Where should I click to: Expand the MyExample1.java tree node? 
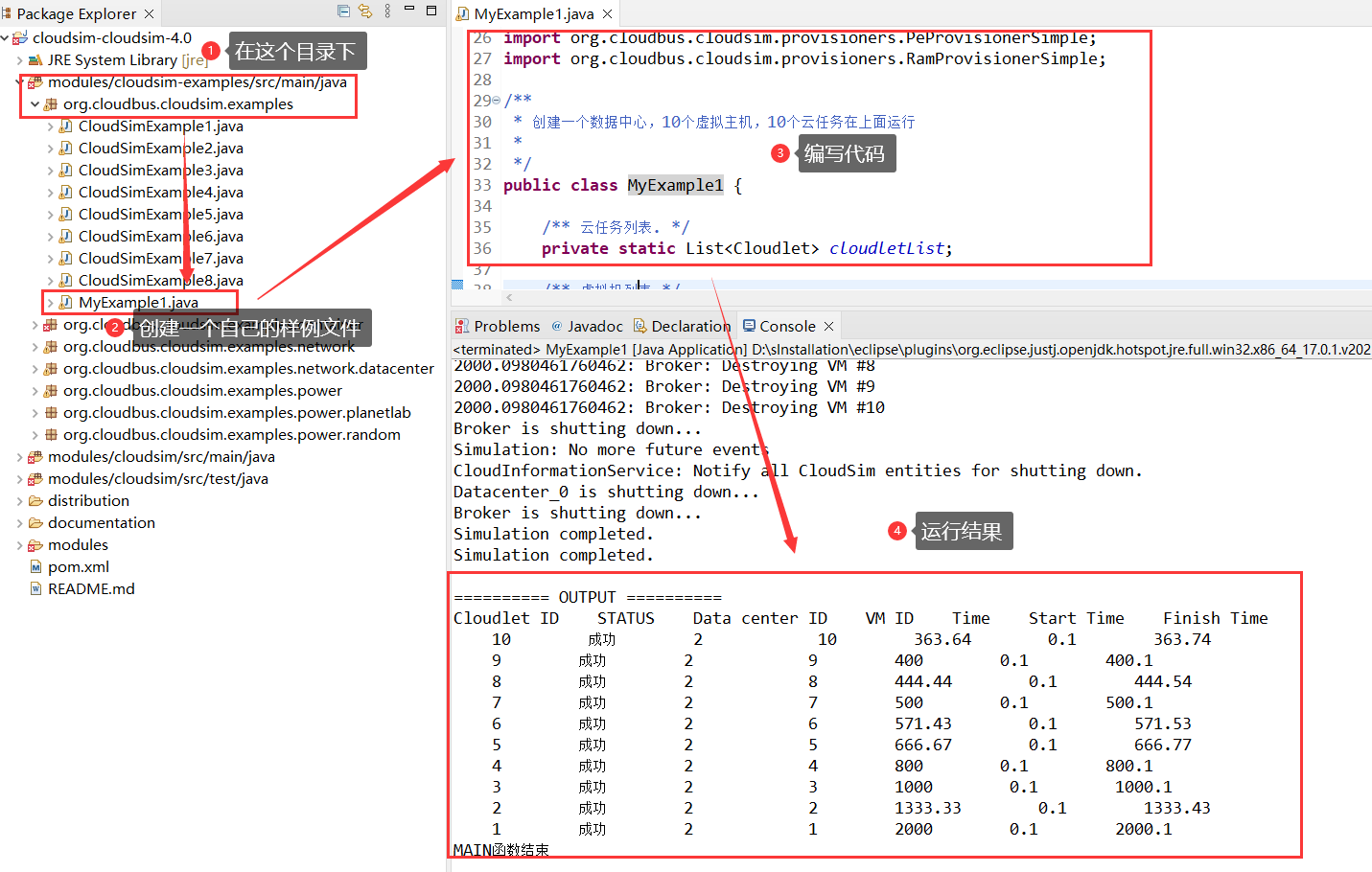tap(50, 303)
